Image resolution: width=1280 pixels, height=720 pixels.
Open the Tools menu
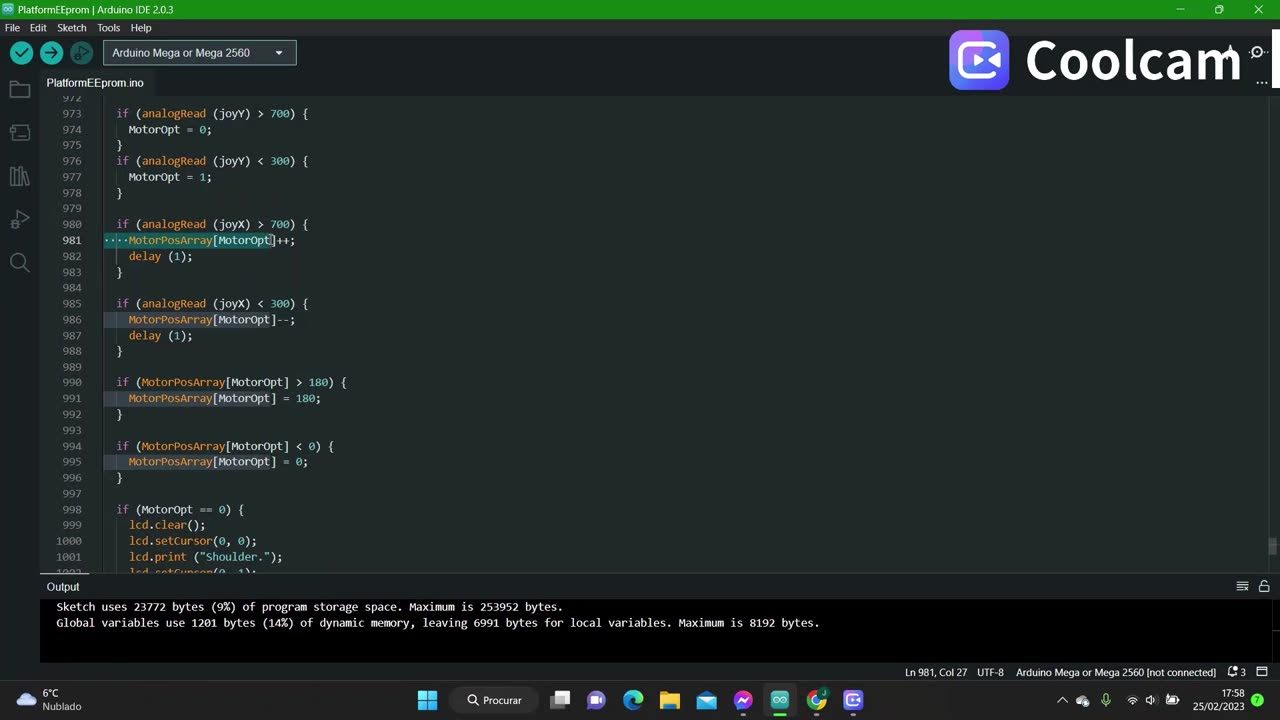tap(108, 28)
